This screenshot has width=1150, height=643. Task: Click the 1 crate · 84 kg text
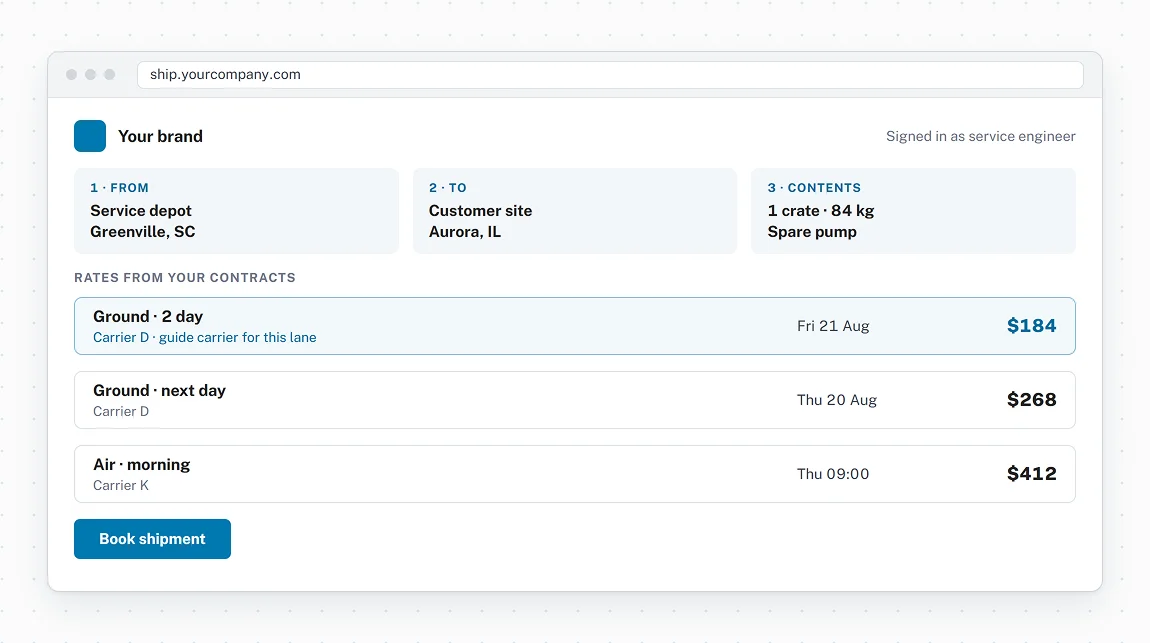[x=821, y=211]
